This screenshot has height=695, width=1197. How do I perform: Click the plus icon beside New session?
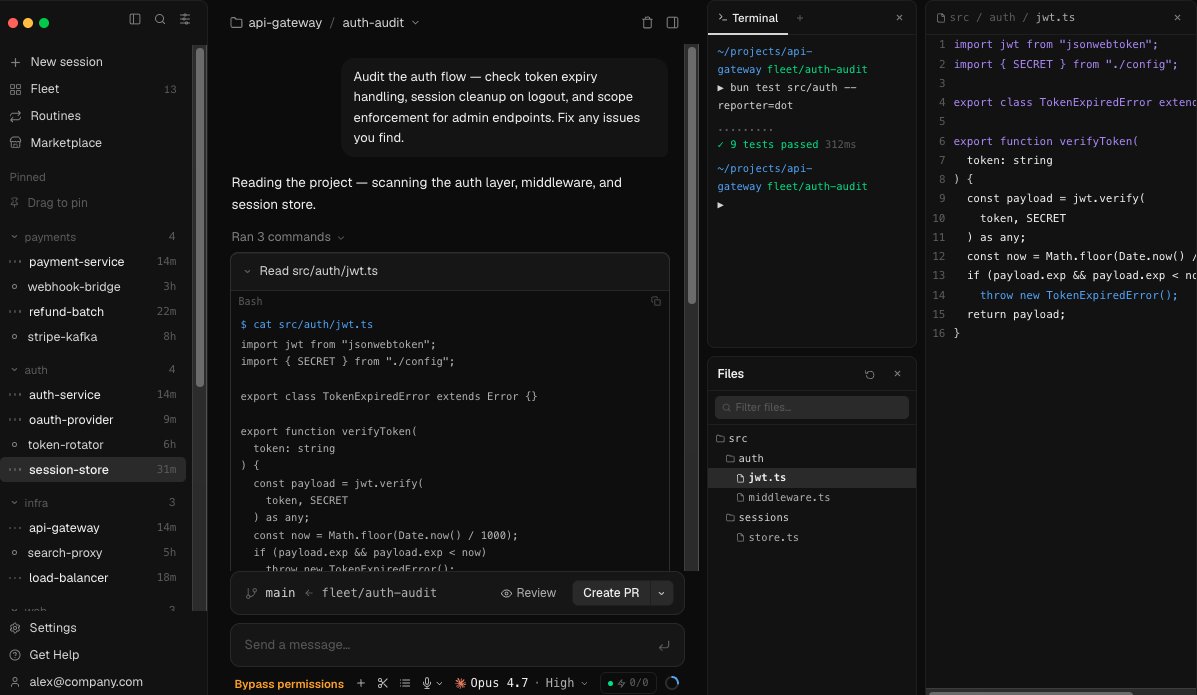15,62
